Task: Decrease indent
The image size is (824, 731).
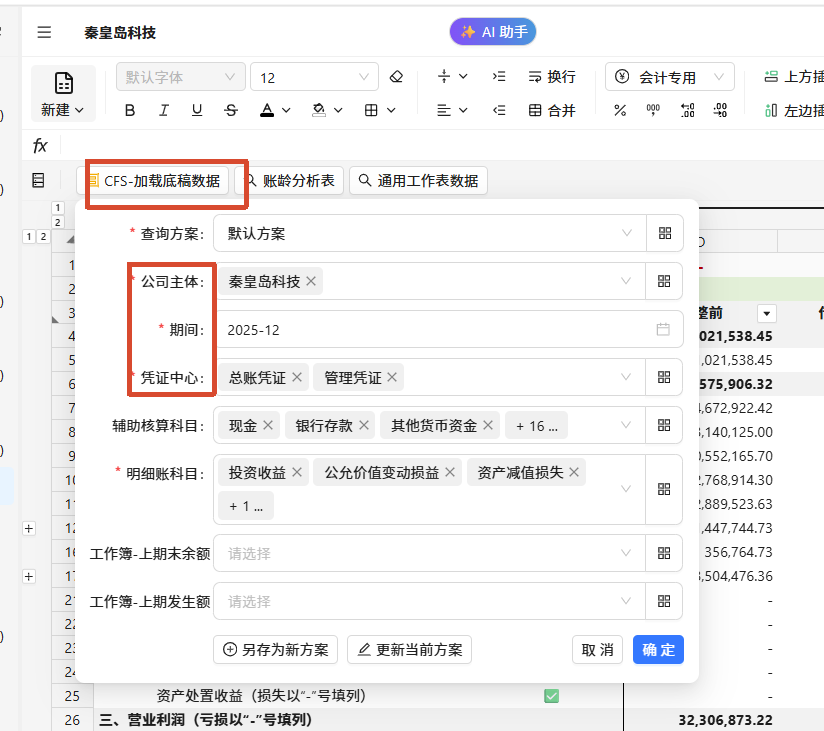Action: [499, 110]
